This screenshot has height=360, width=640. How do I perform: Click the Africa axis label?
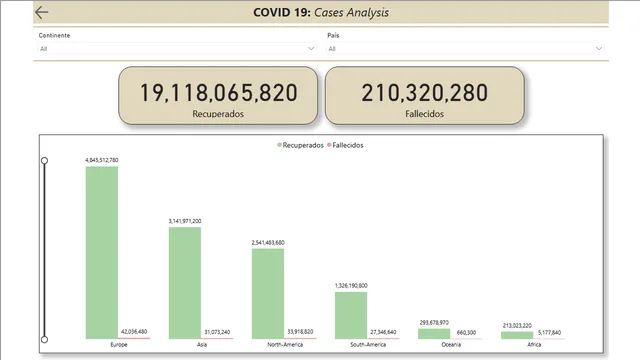click(x=534, y=344)
